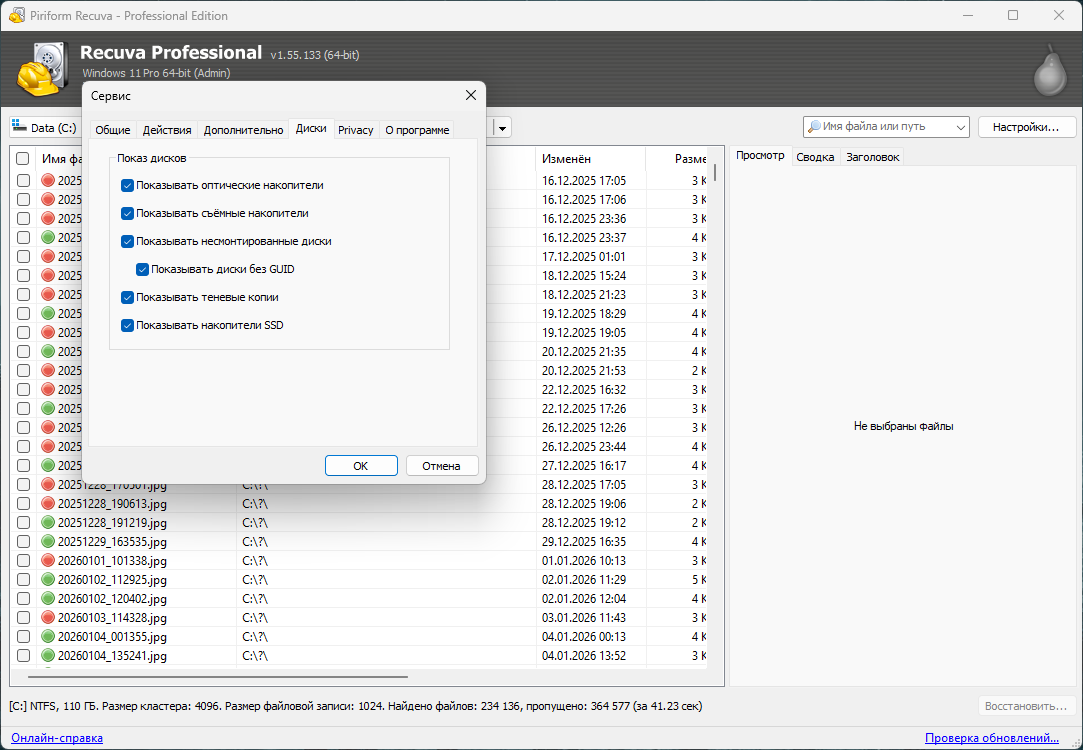Open О программе tab
Viewport: 1083px width, 750px height.
[416, 130]
